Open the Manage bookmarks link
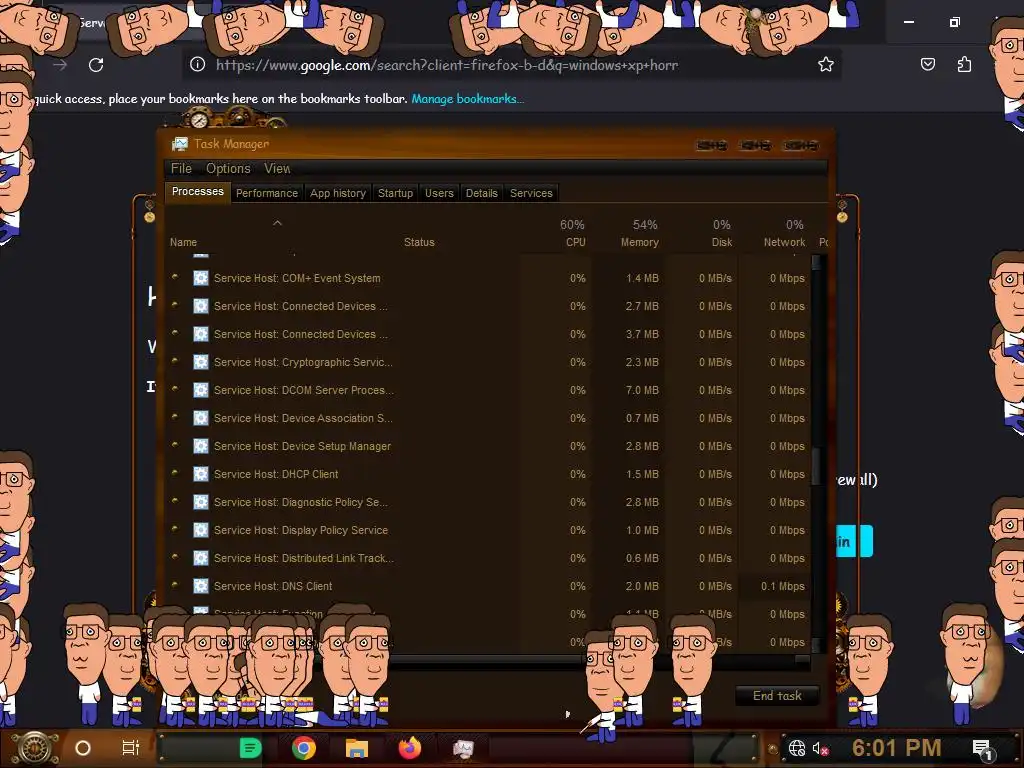This screenshot has height=768, width=1024. [x=467, y=99]
